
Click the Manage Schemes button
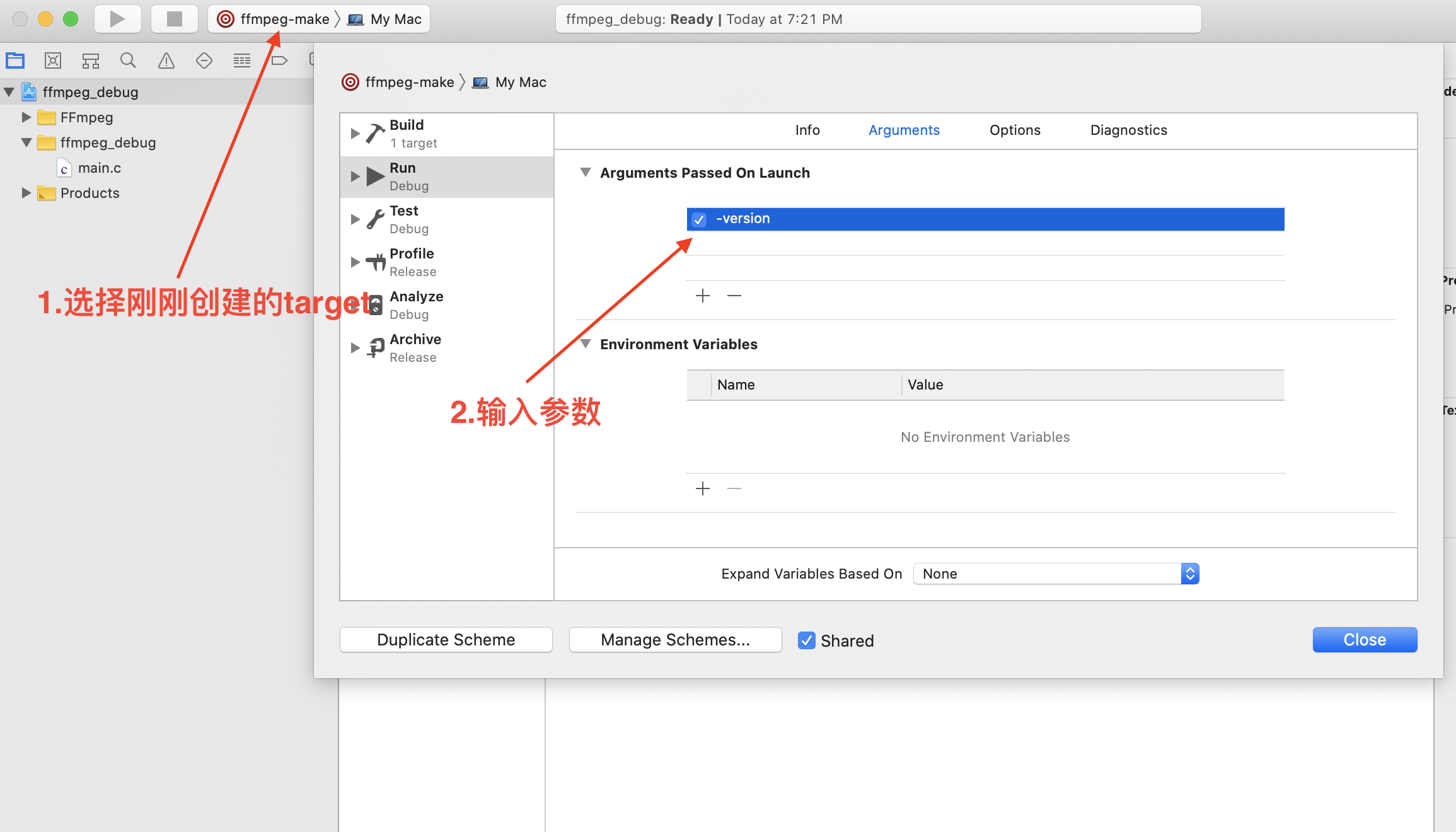click(x=675, y=640)
